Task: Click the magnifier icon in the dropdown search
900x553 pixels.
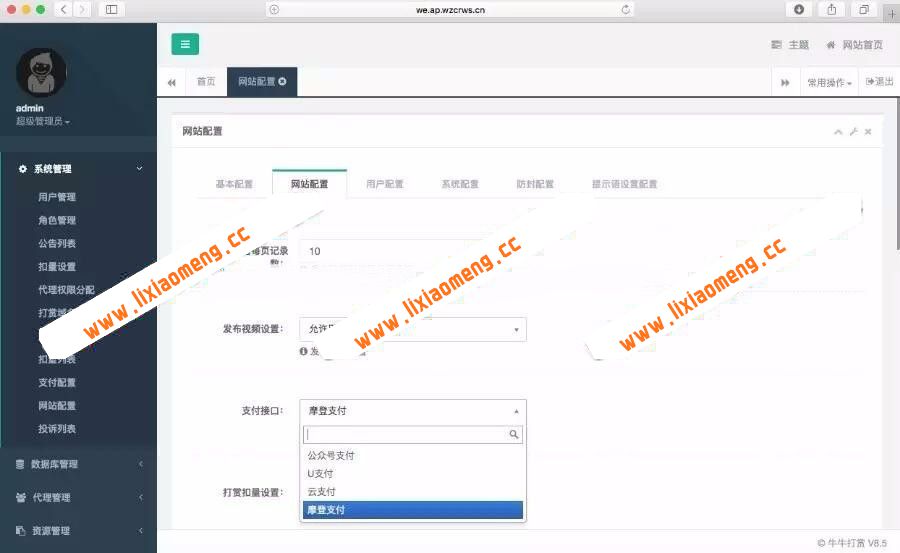Action: pyautogui.click(x=514, y=434)
